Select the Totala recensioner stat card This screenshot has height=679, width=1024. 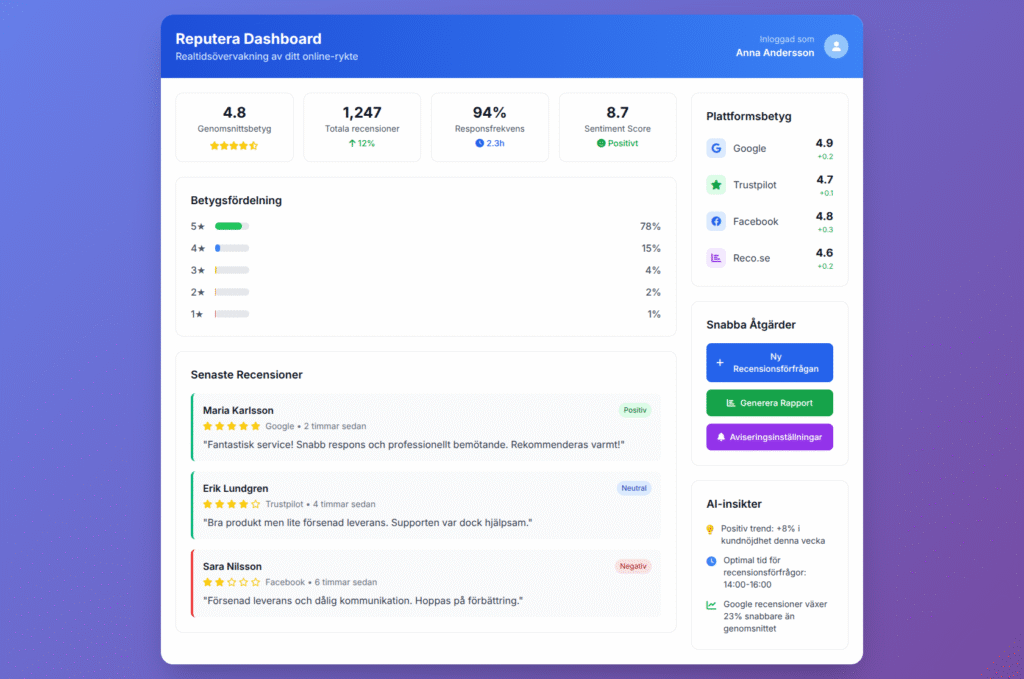[362, 127]
